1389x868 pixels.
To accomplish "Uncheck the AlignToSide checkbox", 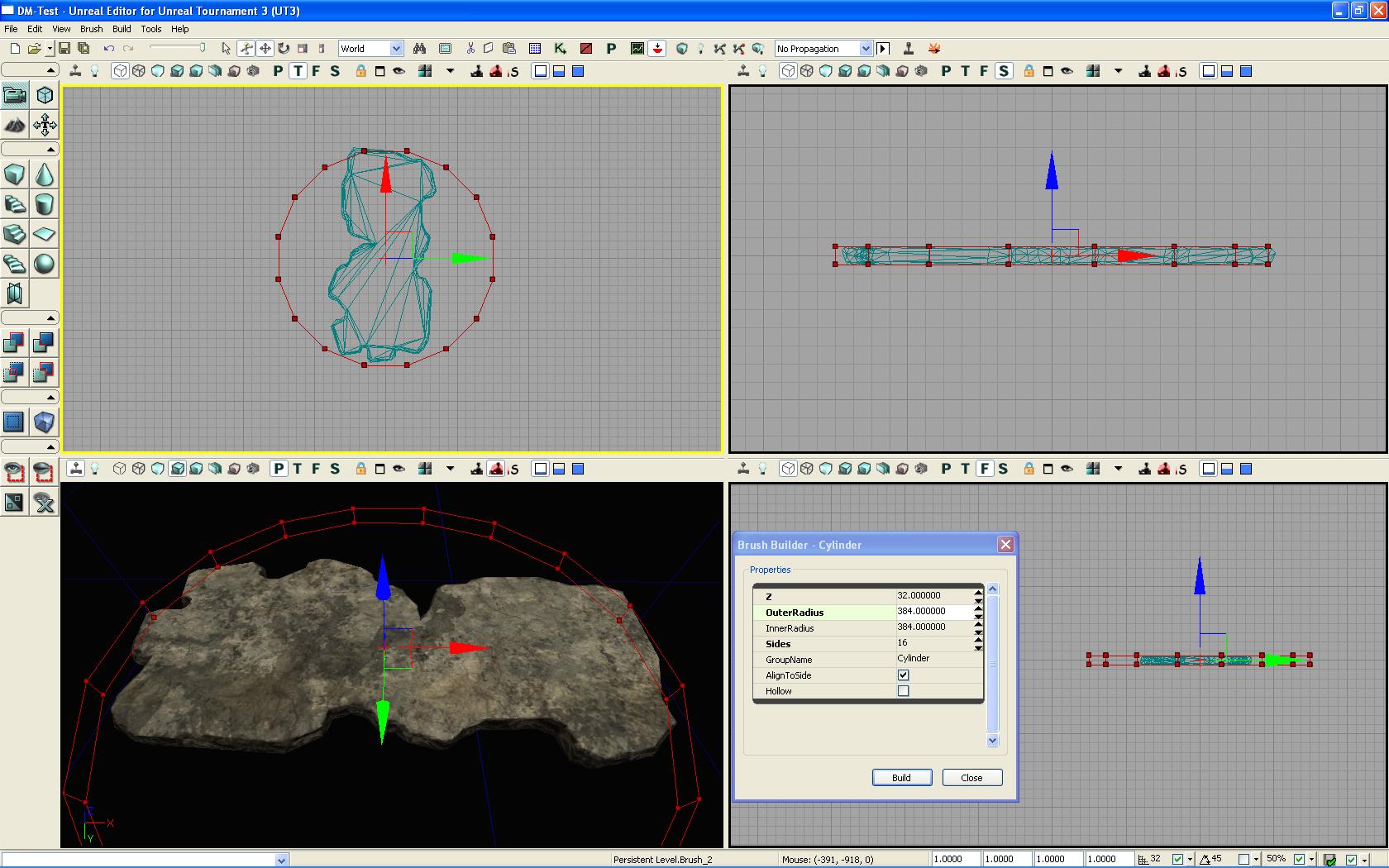I will tap(903, 675).
